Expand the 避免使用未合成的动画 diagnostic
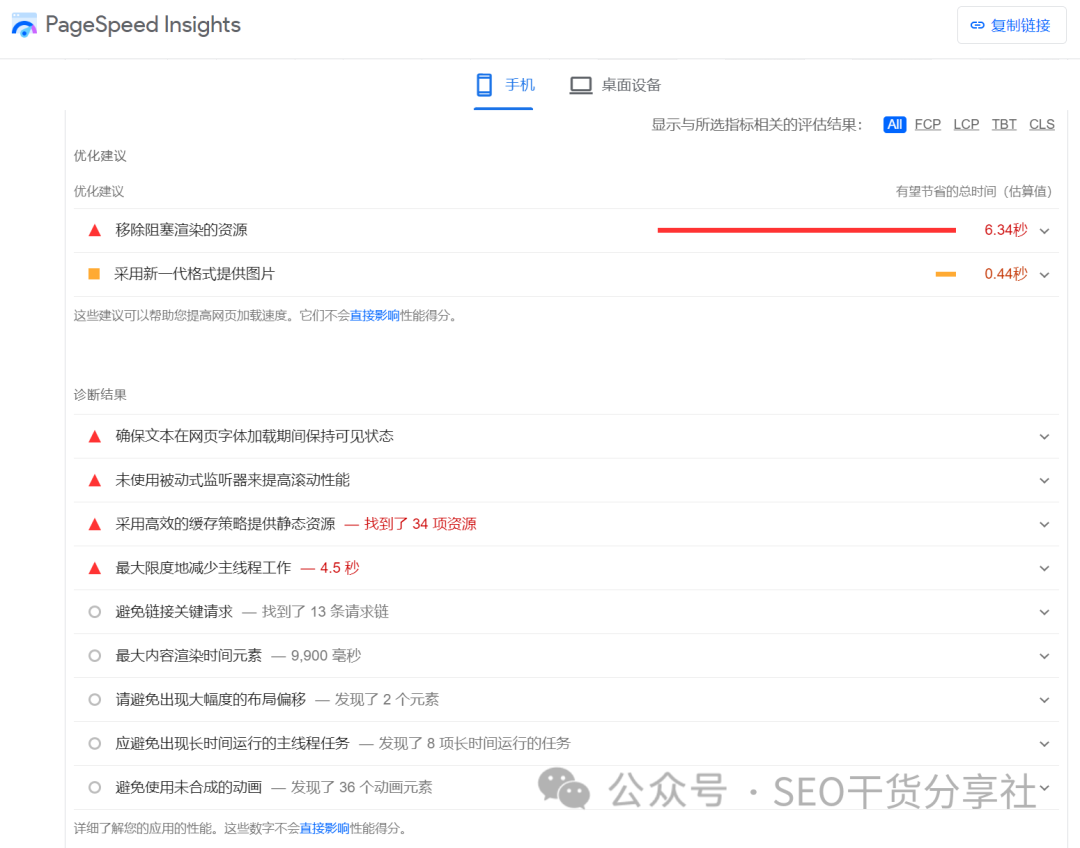This screenshot has width=1080, height=848. point(1044,787)
